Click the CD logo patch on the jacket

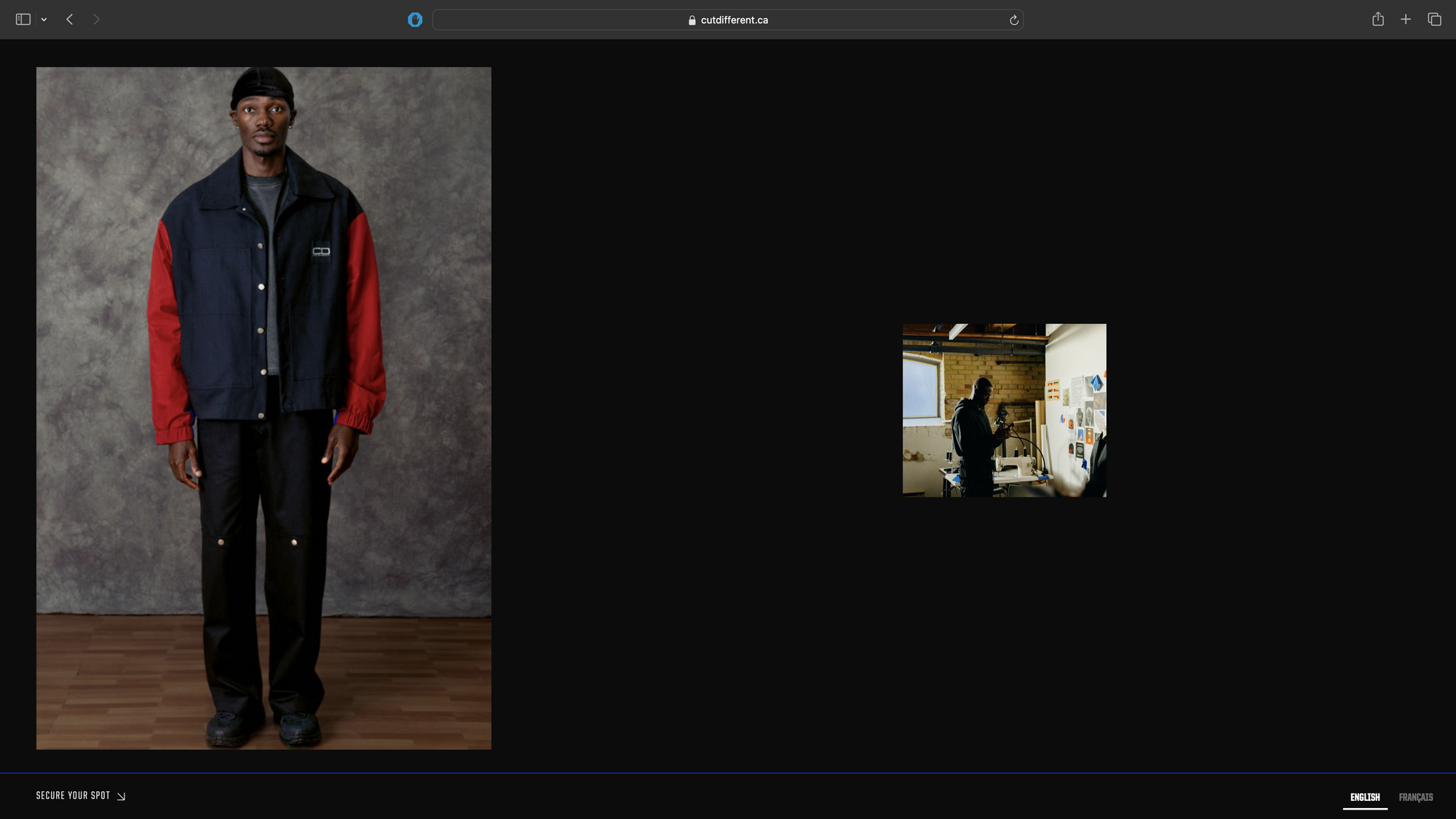click(x=321, y=251)
